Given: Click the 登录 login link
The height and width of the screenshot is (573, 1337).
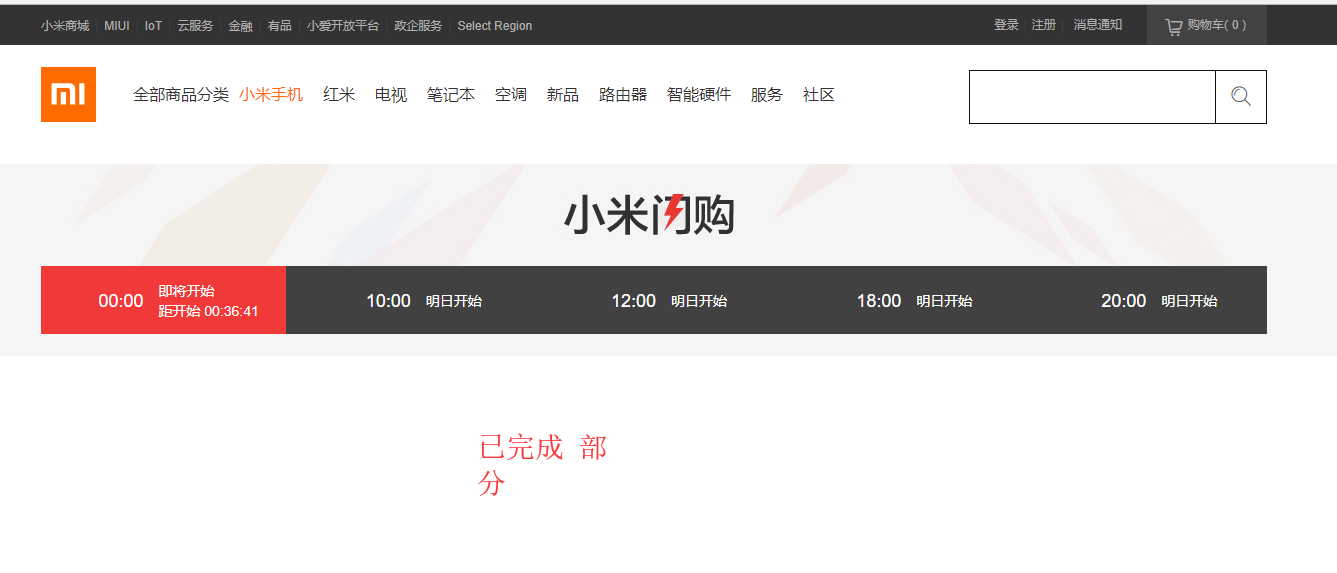Looking at the screenshot, I should [x=1006, y=25].
